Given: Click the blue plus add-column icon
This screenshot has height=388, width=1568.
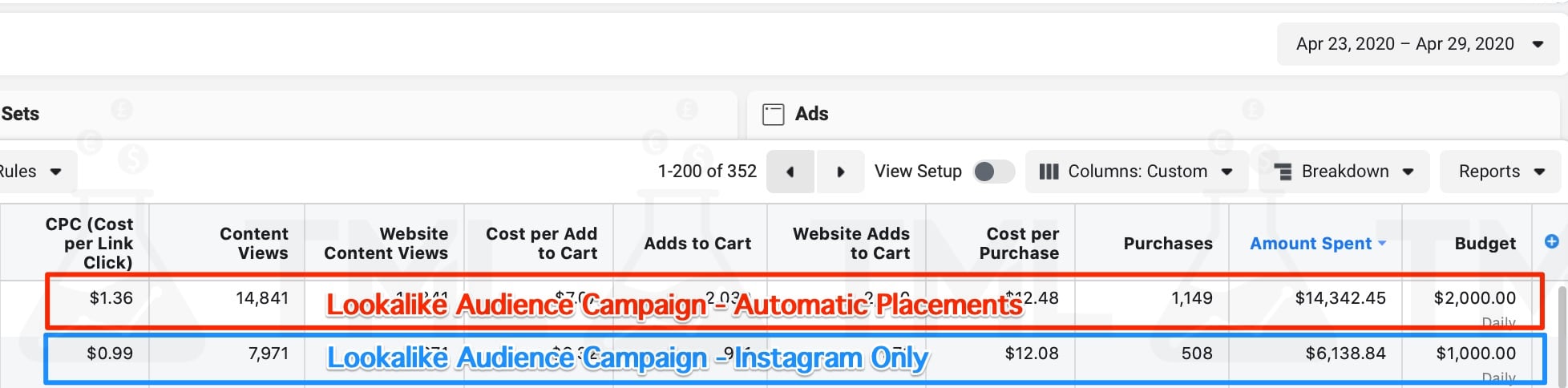Looking at the screenshot, I should (1551, 241).
